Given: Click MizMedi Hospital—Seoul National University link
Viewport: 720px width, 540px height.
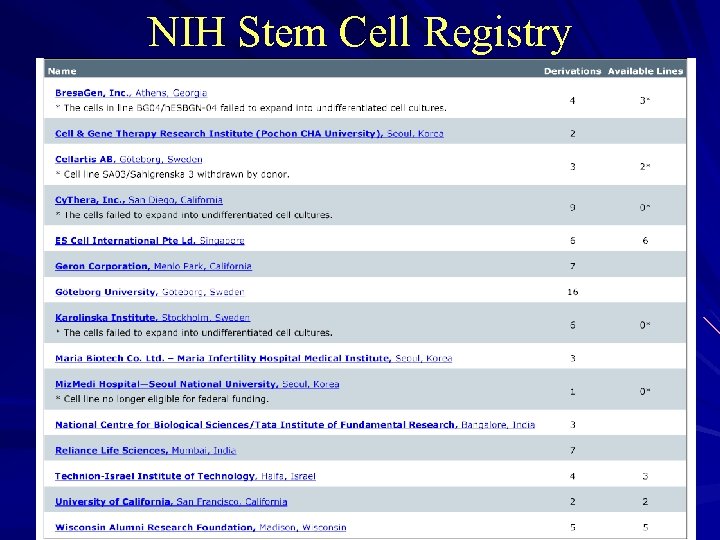Looking at the screenshot, I should point(197,384).
